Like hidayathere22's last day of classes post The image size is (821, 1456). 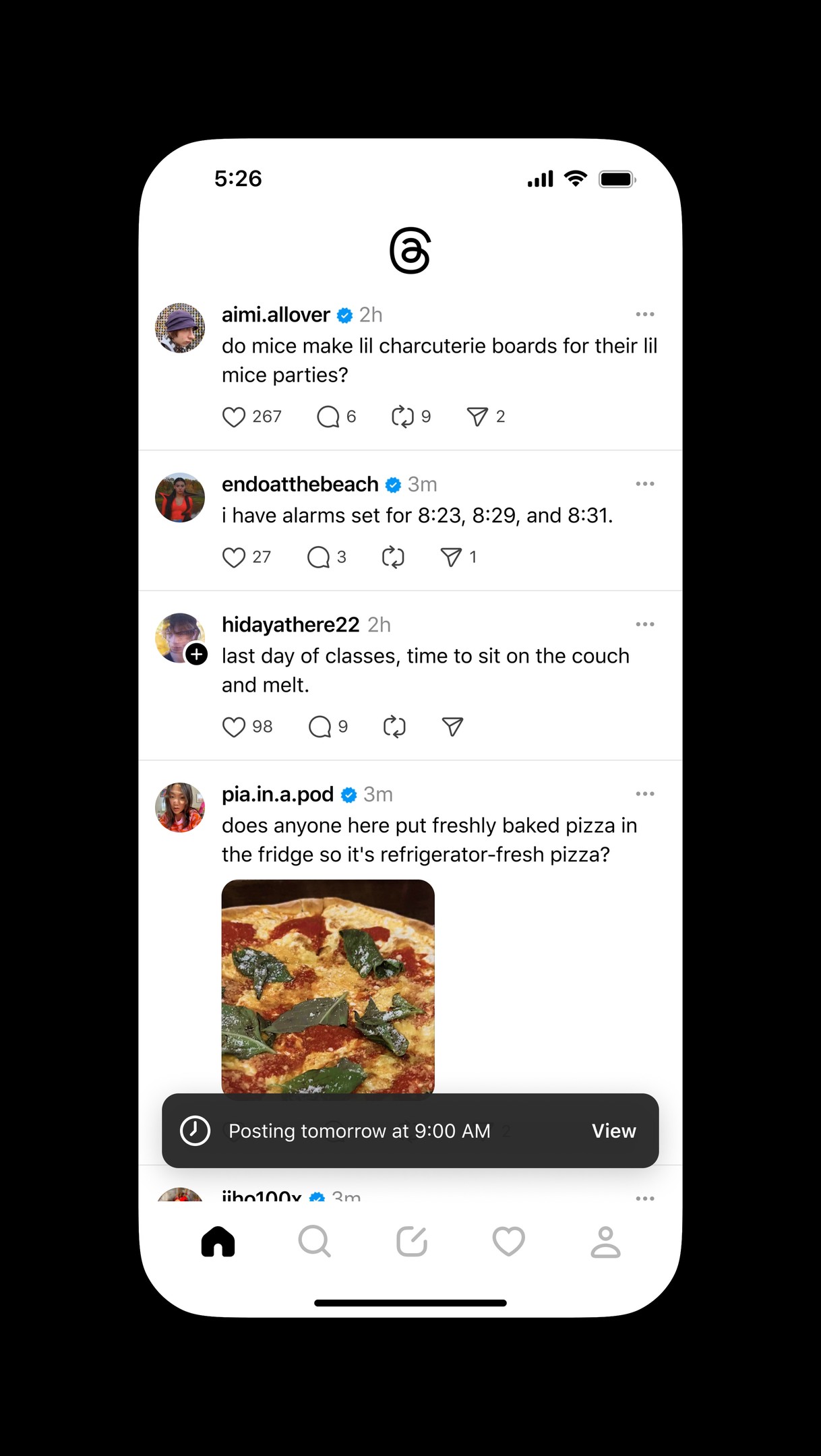234,727
